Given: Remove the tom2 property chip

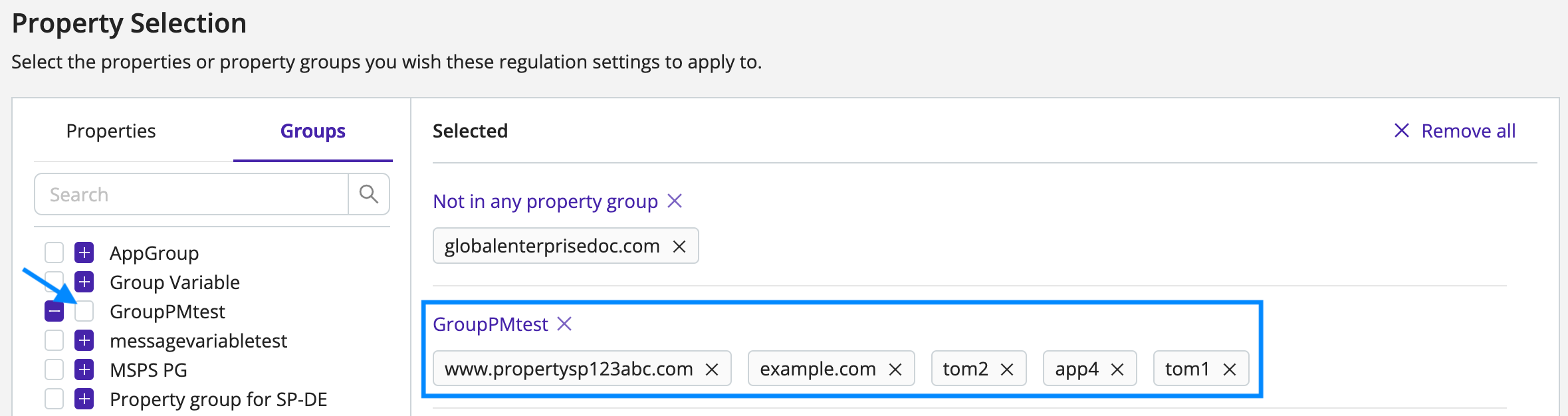Looking at the screenshot, I should click(x=1007, y=369).
